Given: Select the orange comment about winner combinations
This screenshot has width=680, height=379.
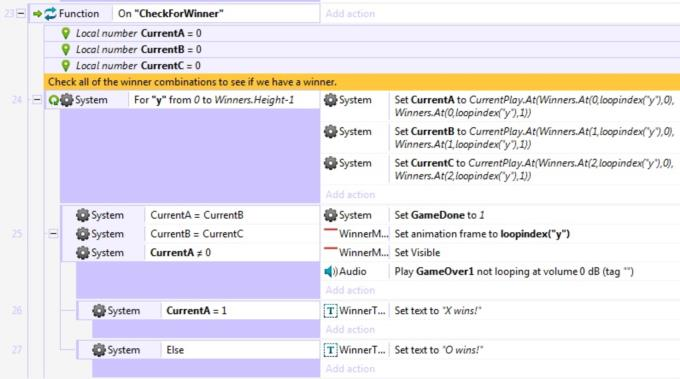Looking at the screenshot, I should pos(362,82).
